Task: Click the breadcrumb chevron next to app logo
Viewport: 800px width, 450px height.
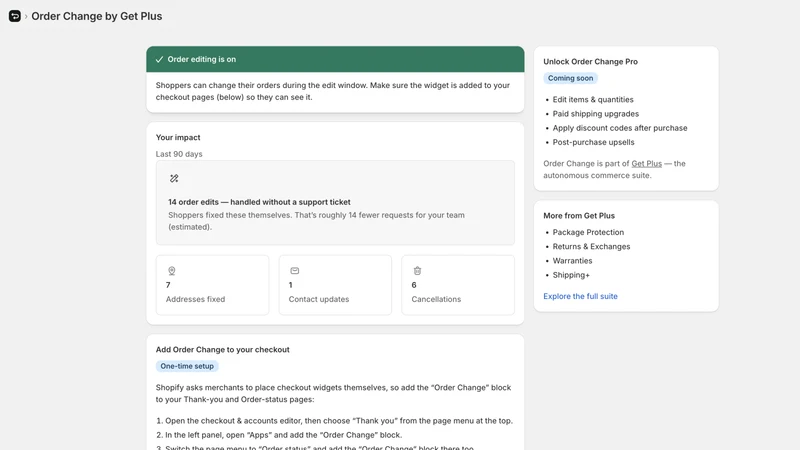Action: pyautogui.click(x=26, y=16)
